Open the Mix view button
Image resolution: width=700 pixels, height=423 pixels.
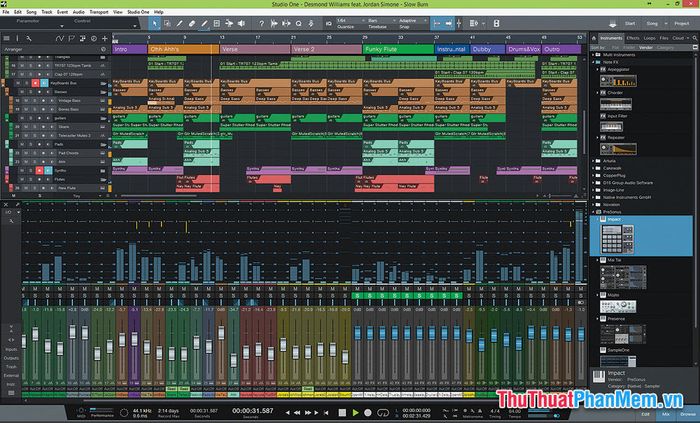(666, 415)
